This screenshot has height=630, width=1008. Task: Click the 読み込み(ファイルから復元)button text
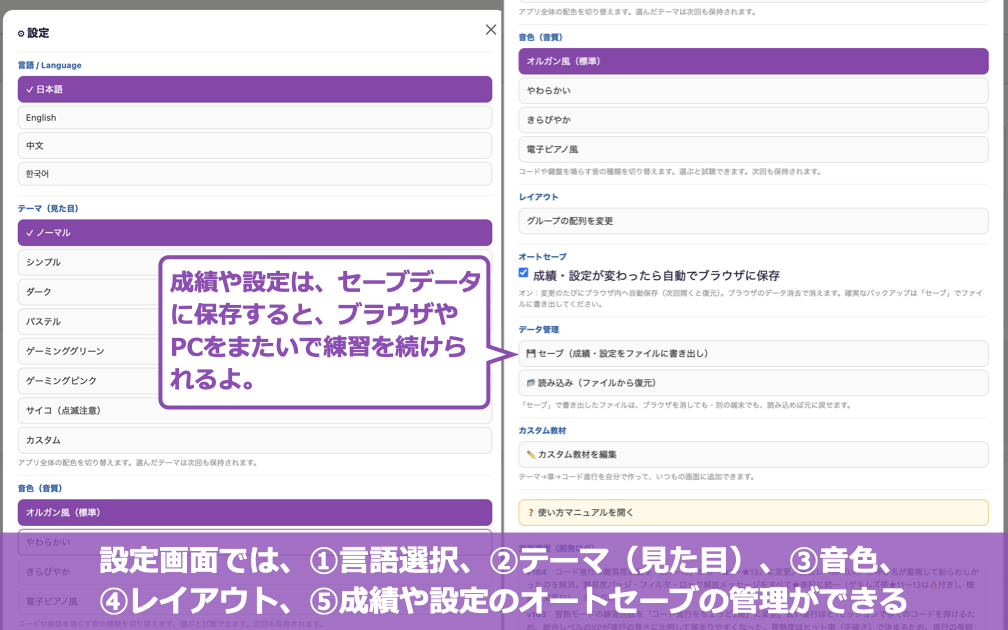tap(597, 383)
